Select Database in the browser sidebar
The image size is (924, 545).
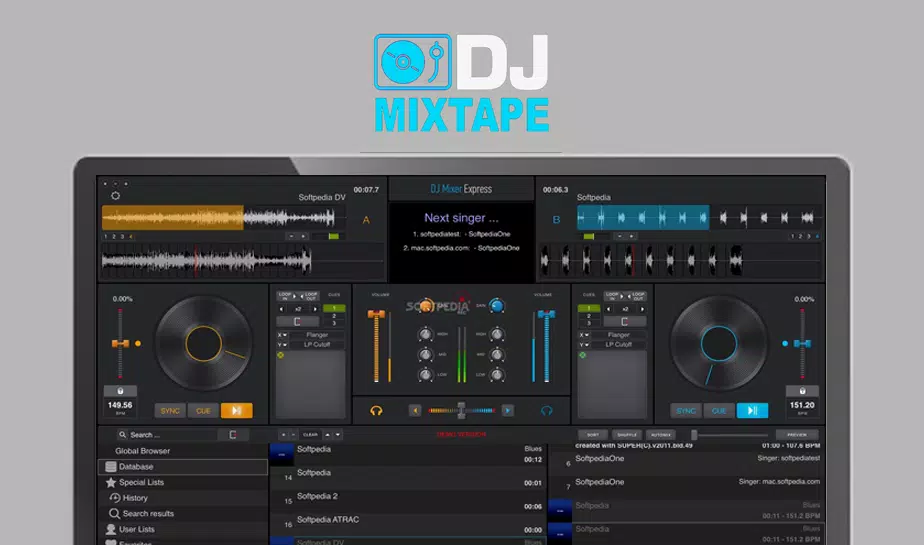click(136, 467)
